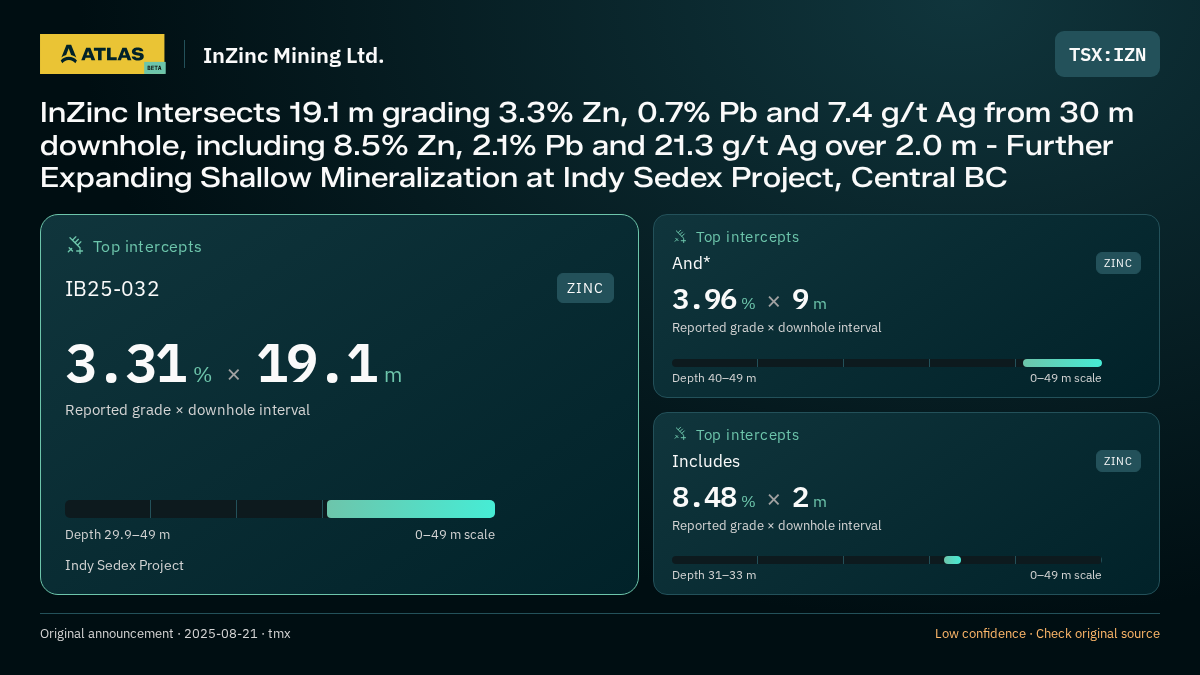
Task: Click the 3.31 % grade value
Action: pos(138,365)
